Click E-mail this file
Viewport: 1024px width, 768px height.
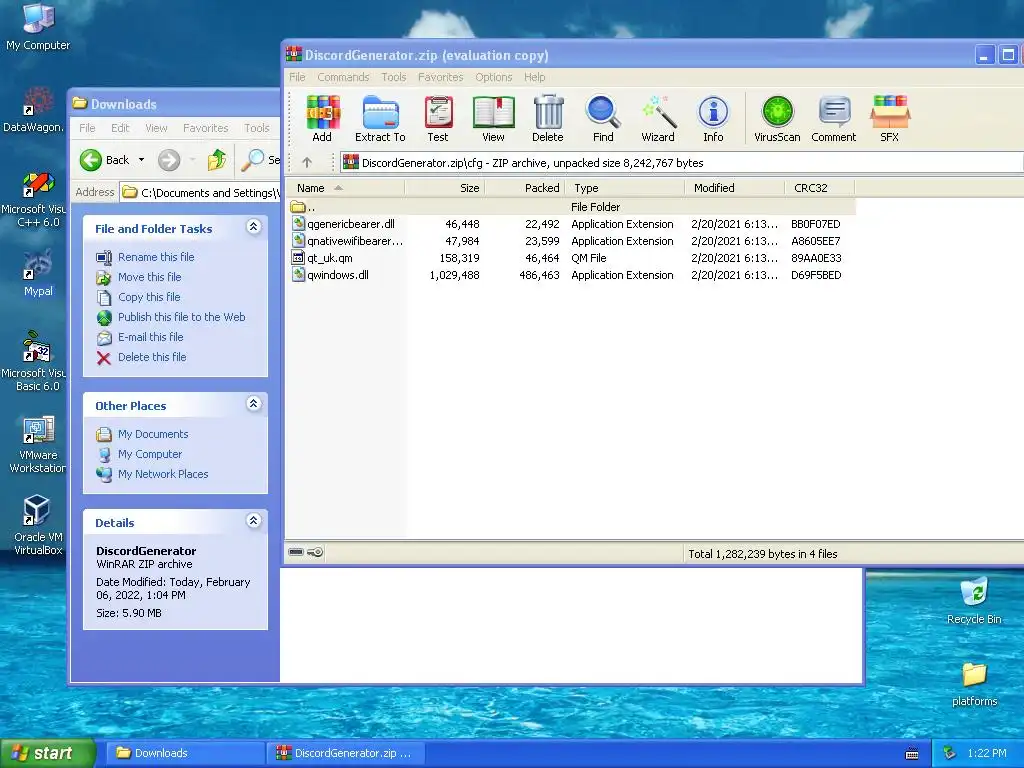pyautogui.click(x=151, y=337)
